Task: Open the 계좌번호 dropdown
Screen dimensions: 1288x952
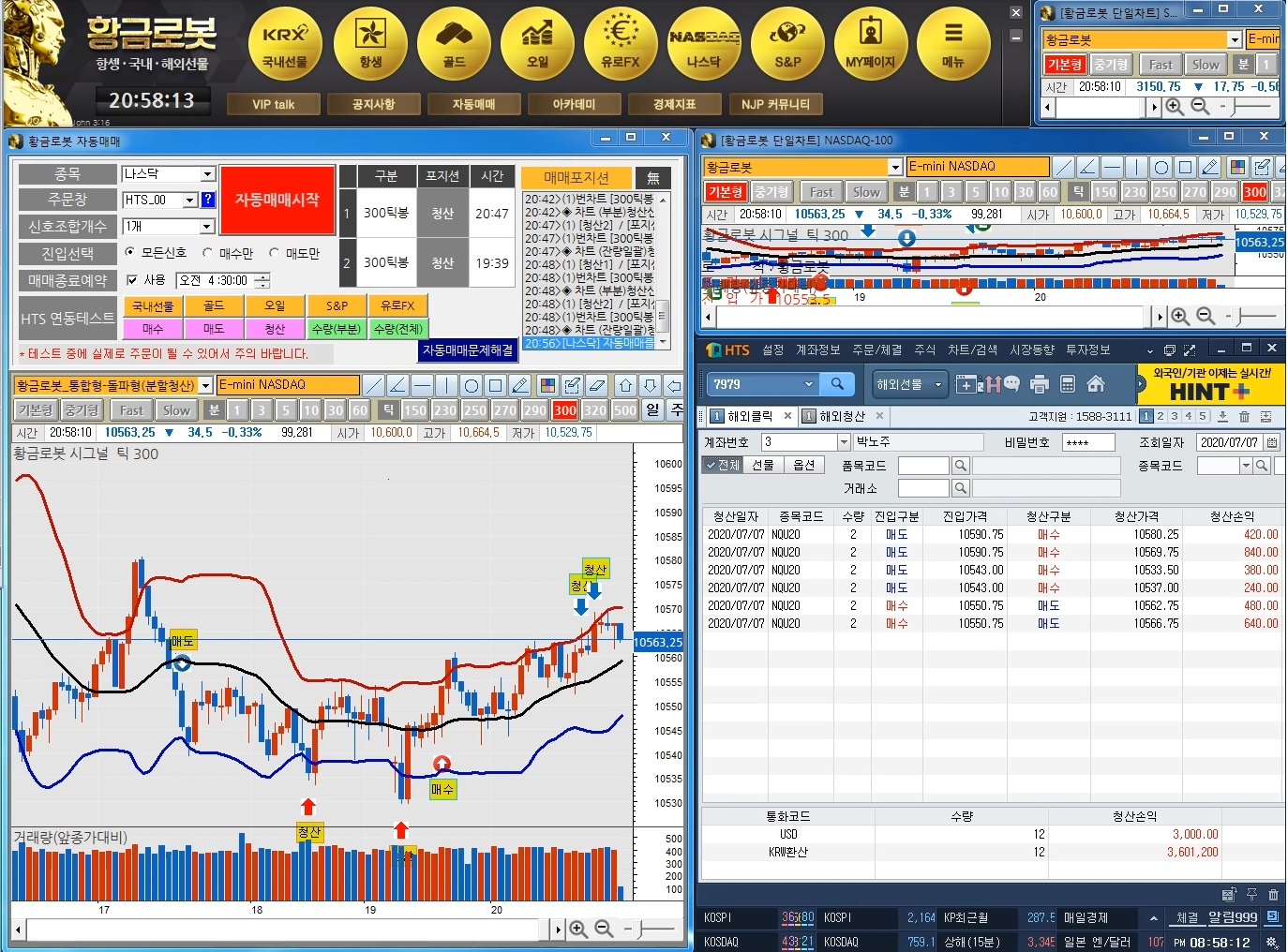Action: (844, 442)
